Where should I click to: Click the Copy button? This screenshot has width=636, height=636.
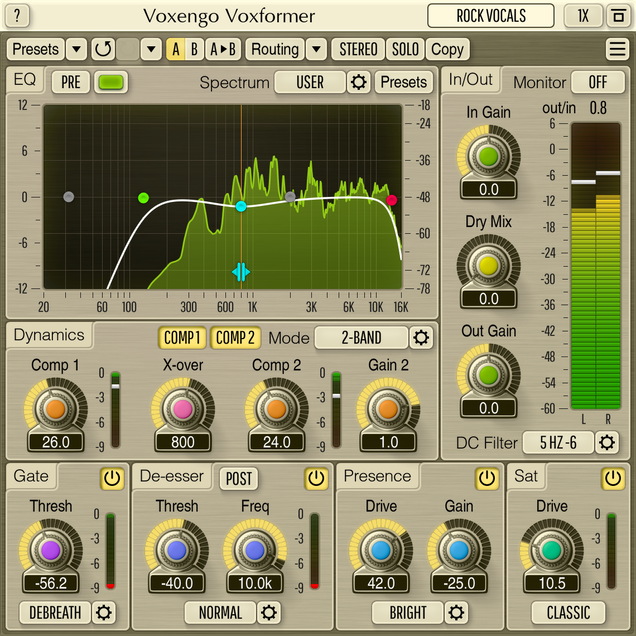click(x=447, y=49)
